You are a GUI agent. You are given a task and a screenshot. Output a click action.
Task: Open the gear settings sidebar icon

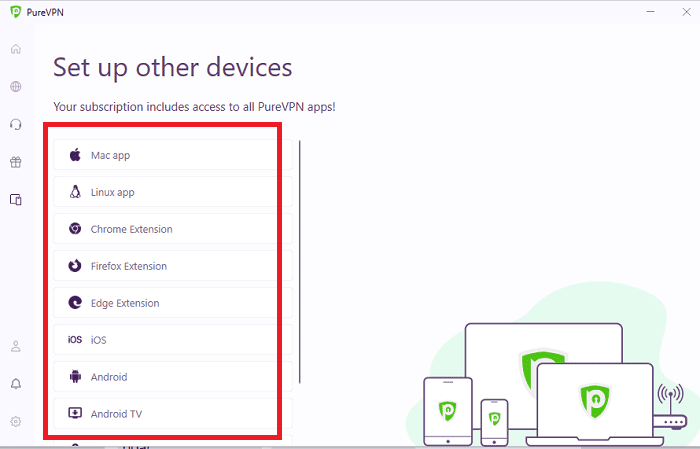16,421
